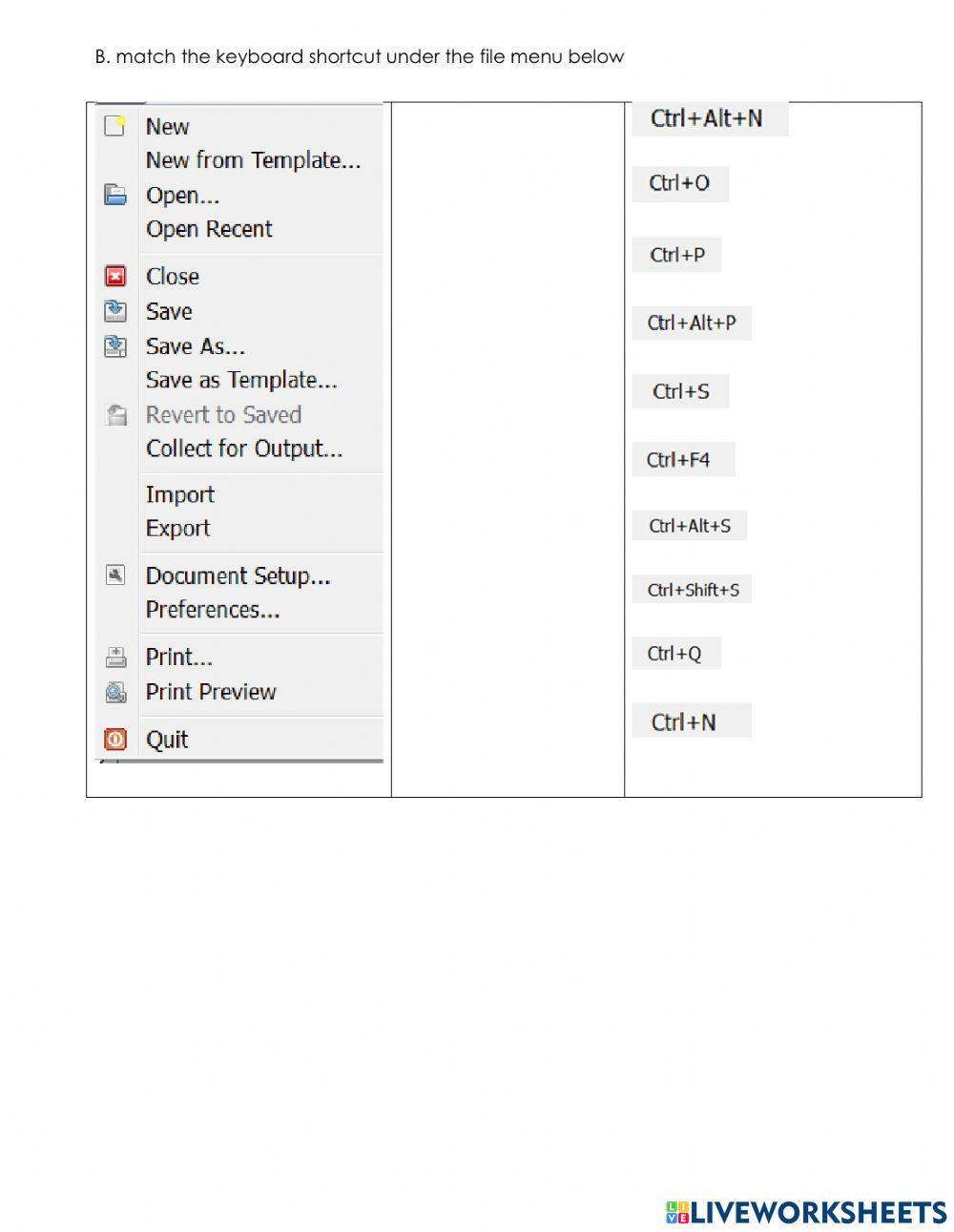The width and height of the screenshot is (954, 1232).
Task: Click the New document icon
Action: (x=114, y=125)
